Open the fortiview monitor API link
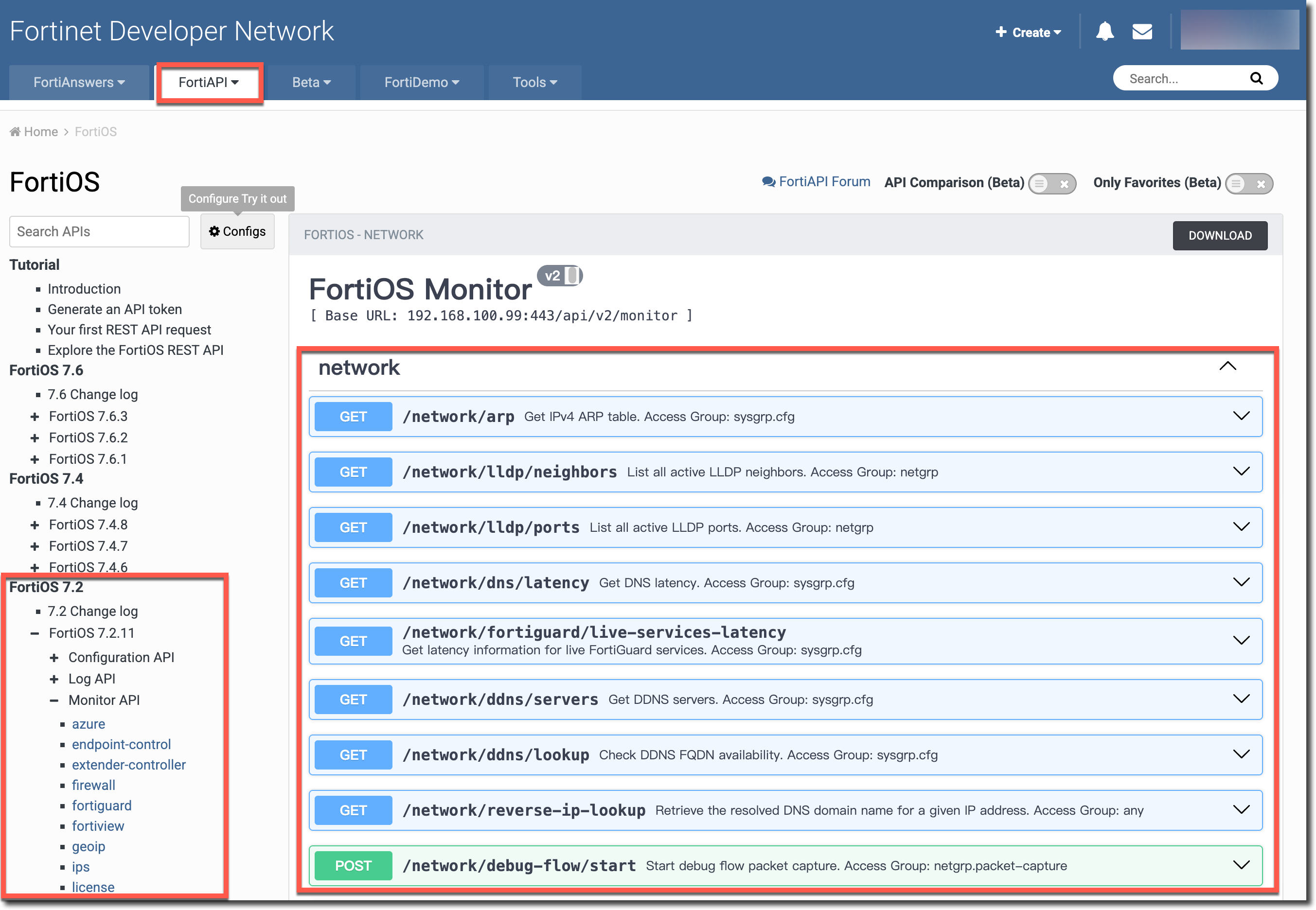1316x910 pixels. [98, 827]
